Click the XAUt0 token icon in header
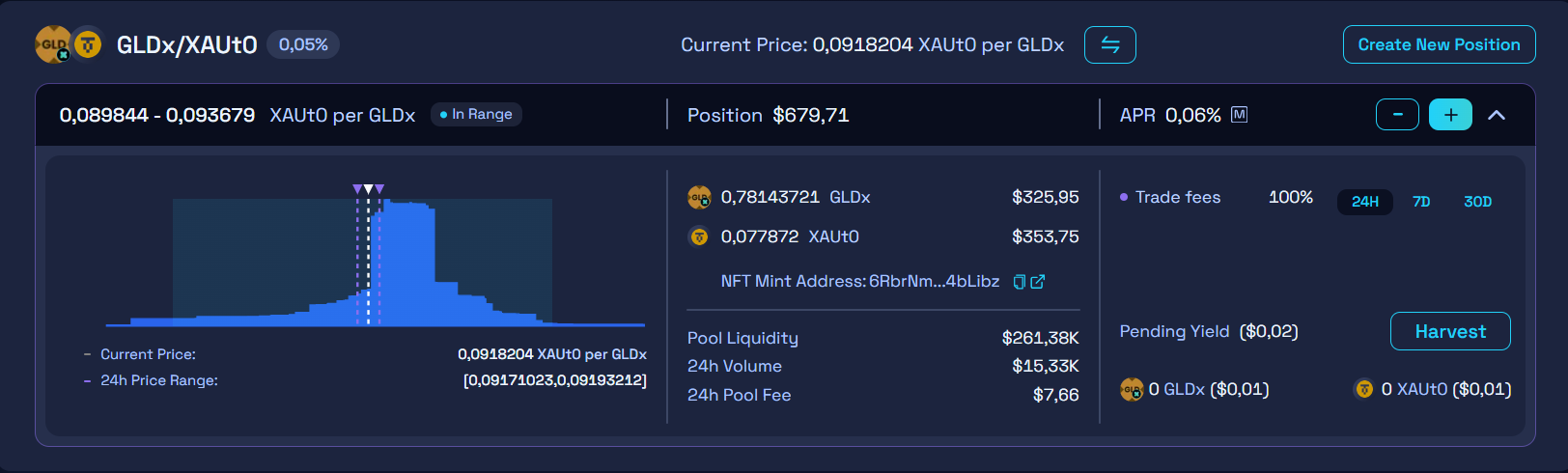Viewport: 1568px width, 473px height. pos(88,44)
